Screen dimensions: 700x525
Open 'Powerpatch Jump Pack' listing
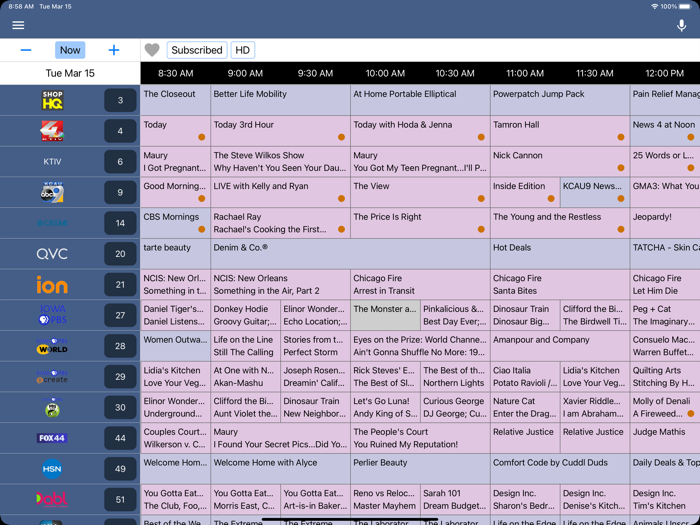(560, 100)
